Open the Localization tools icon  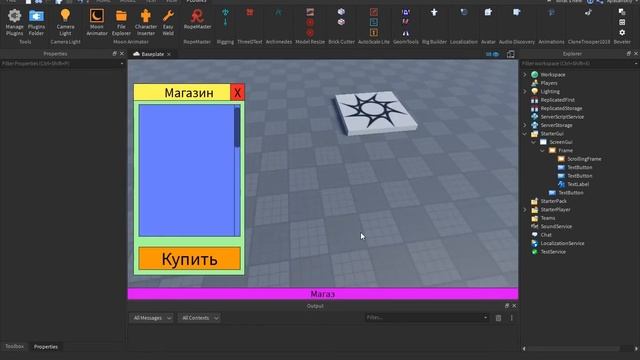coord(464,12)
